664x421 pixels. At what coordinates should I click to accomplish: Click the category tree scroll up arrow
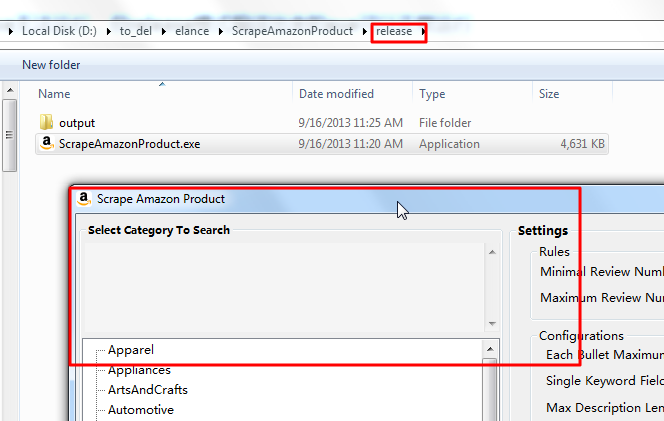point(490,349)
